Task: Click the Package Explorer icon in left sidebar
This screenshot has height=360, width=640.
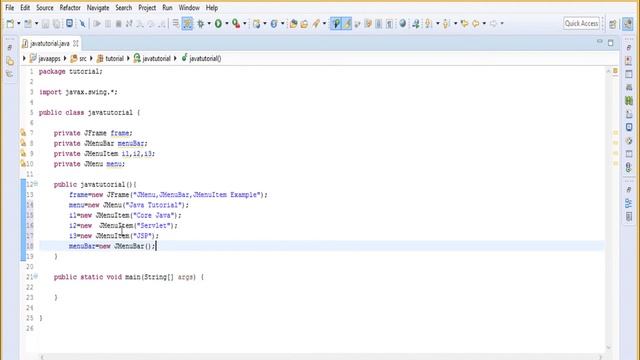Action: [x=10, y=62]
